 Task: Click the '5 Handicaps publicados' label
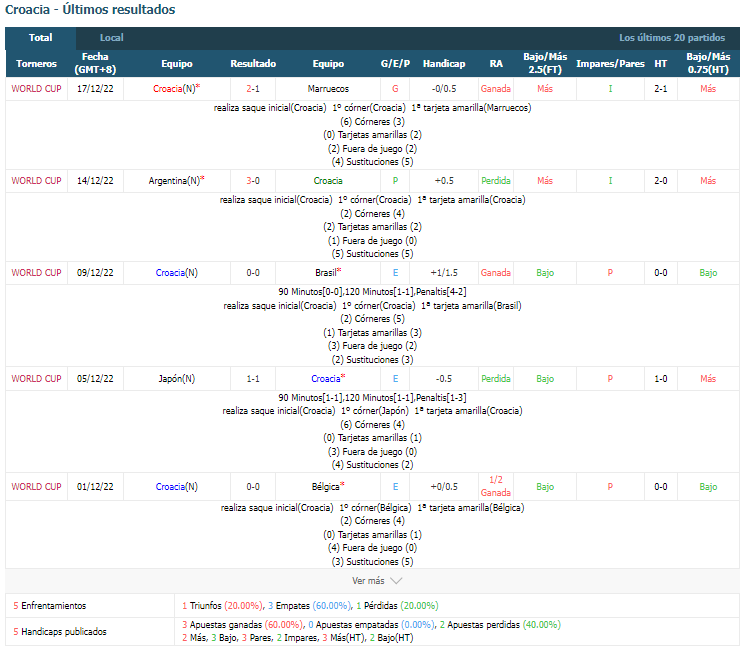coord(60,632)
